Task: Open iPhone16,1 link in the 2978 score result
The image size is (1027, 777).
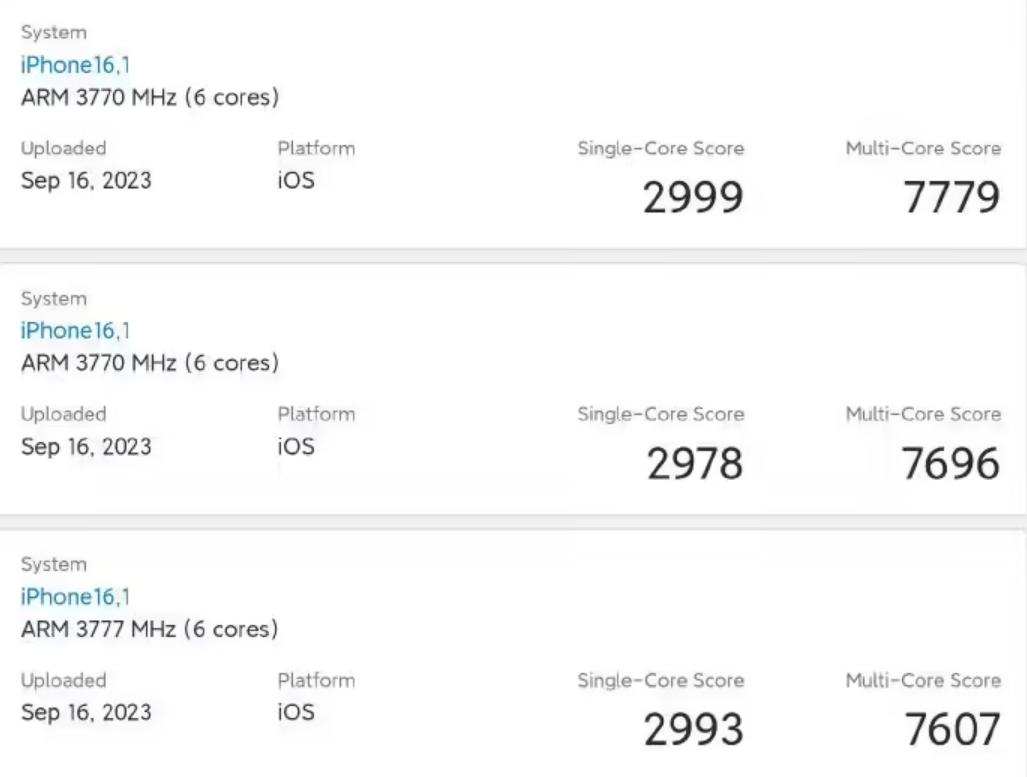Action: coord(75,331)
